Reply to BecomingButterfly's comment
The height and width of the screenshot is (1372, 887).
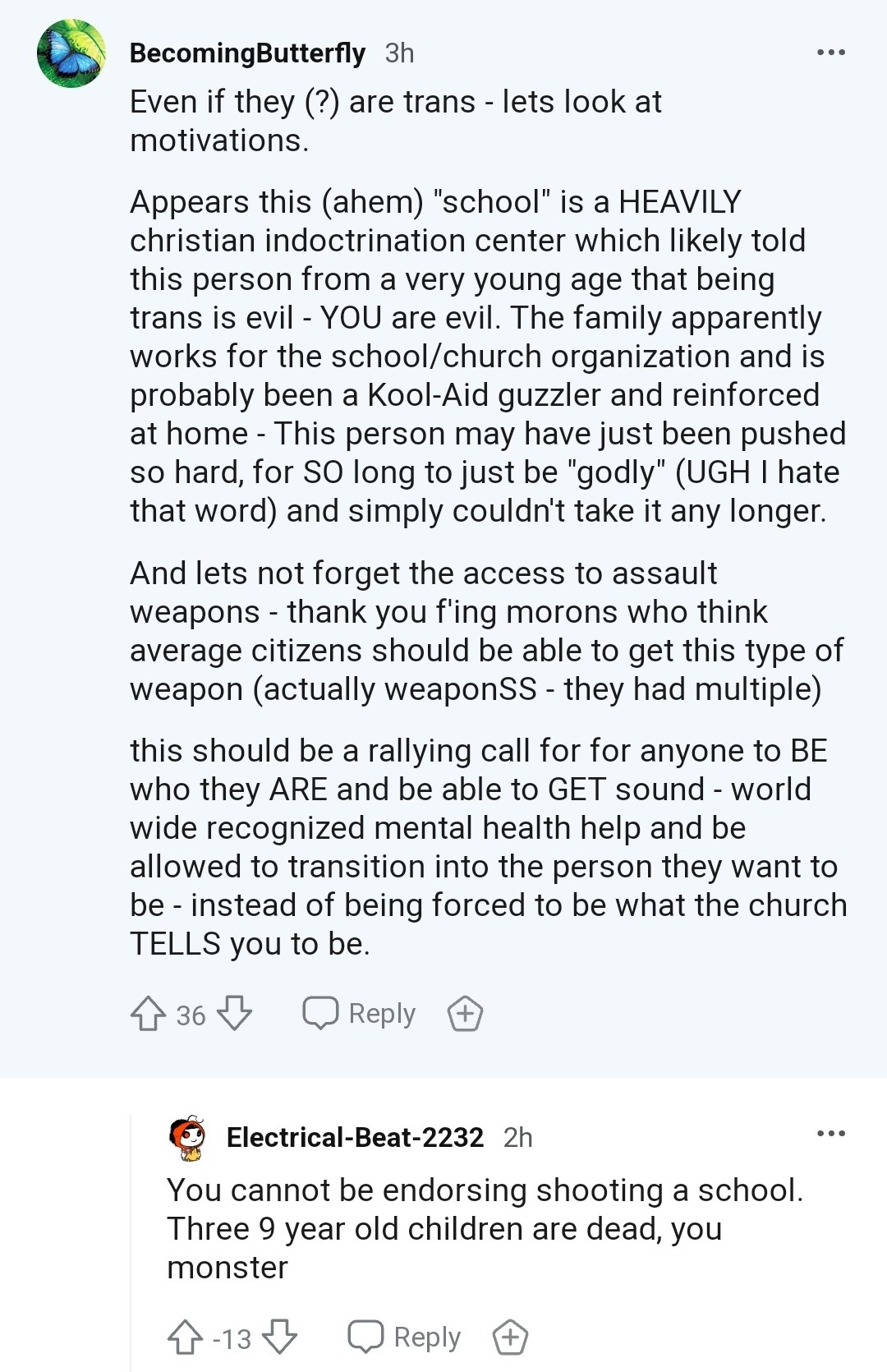coord(360,1014)
